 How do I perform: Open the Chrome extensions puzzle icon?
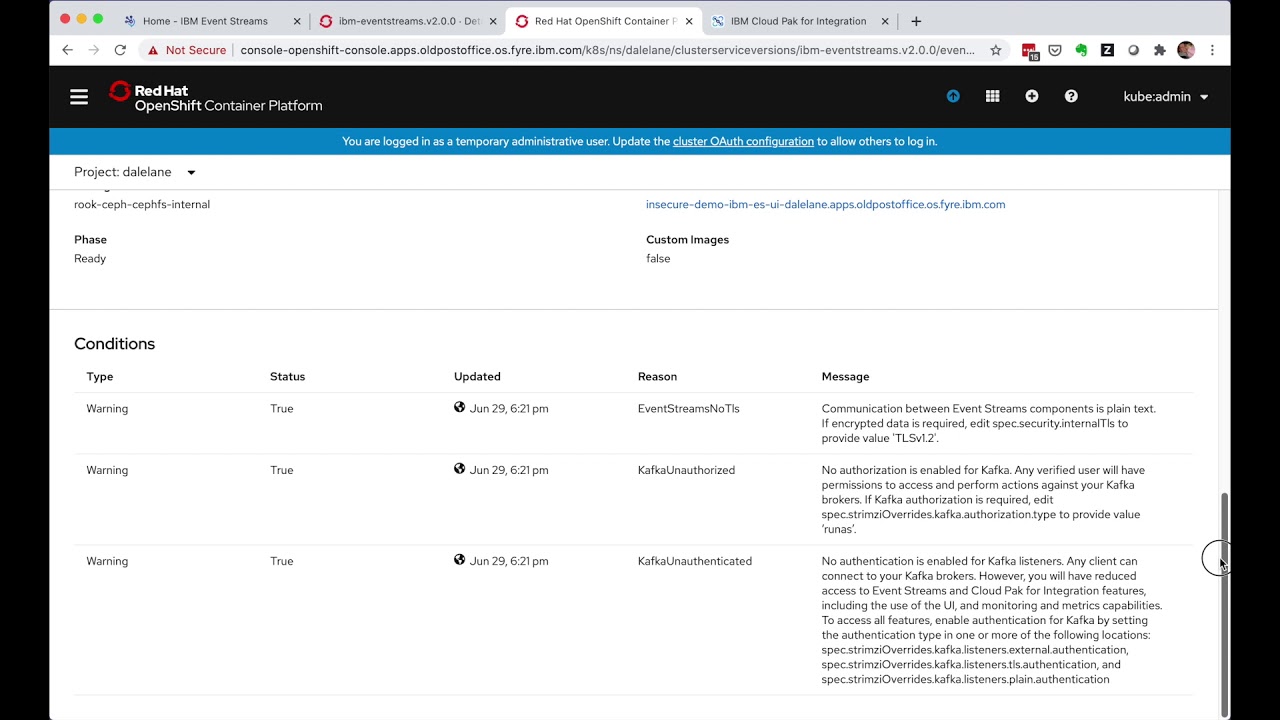pos(1160,50)
